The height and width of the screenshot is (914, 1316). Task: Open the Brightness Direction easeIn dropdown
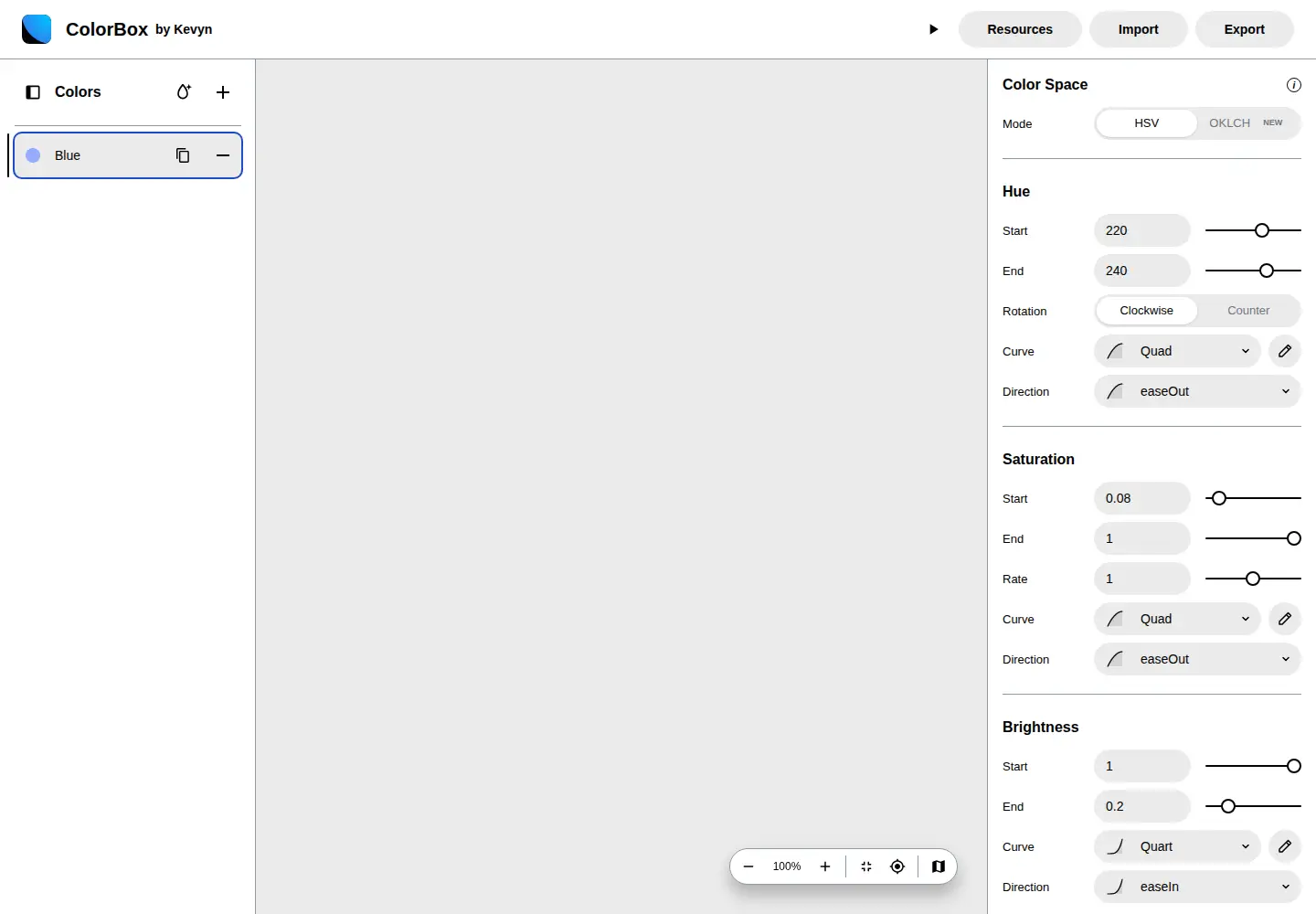pos(1197,887)
